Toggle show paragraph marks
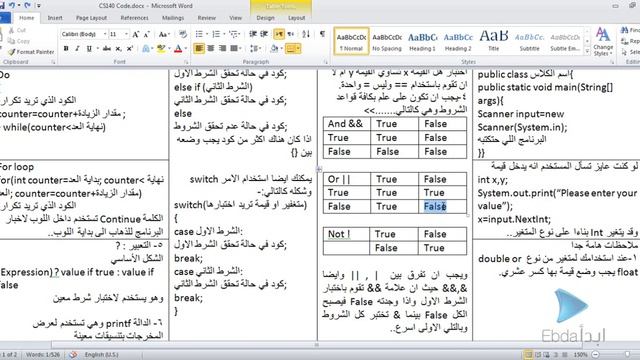 pos(322,34)
